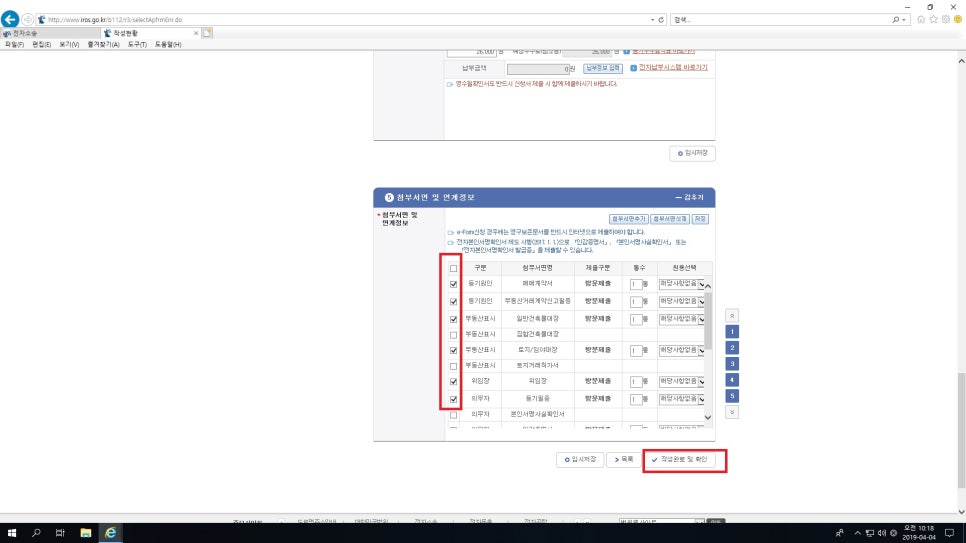Screen dimensions: 966x543
Task: Click the 첨부서면추가 button
Action: [628, 219]
